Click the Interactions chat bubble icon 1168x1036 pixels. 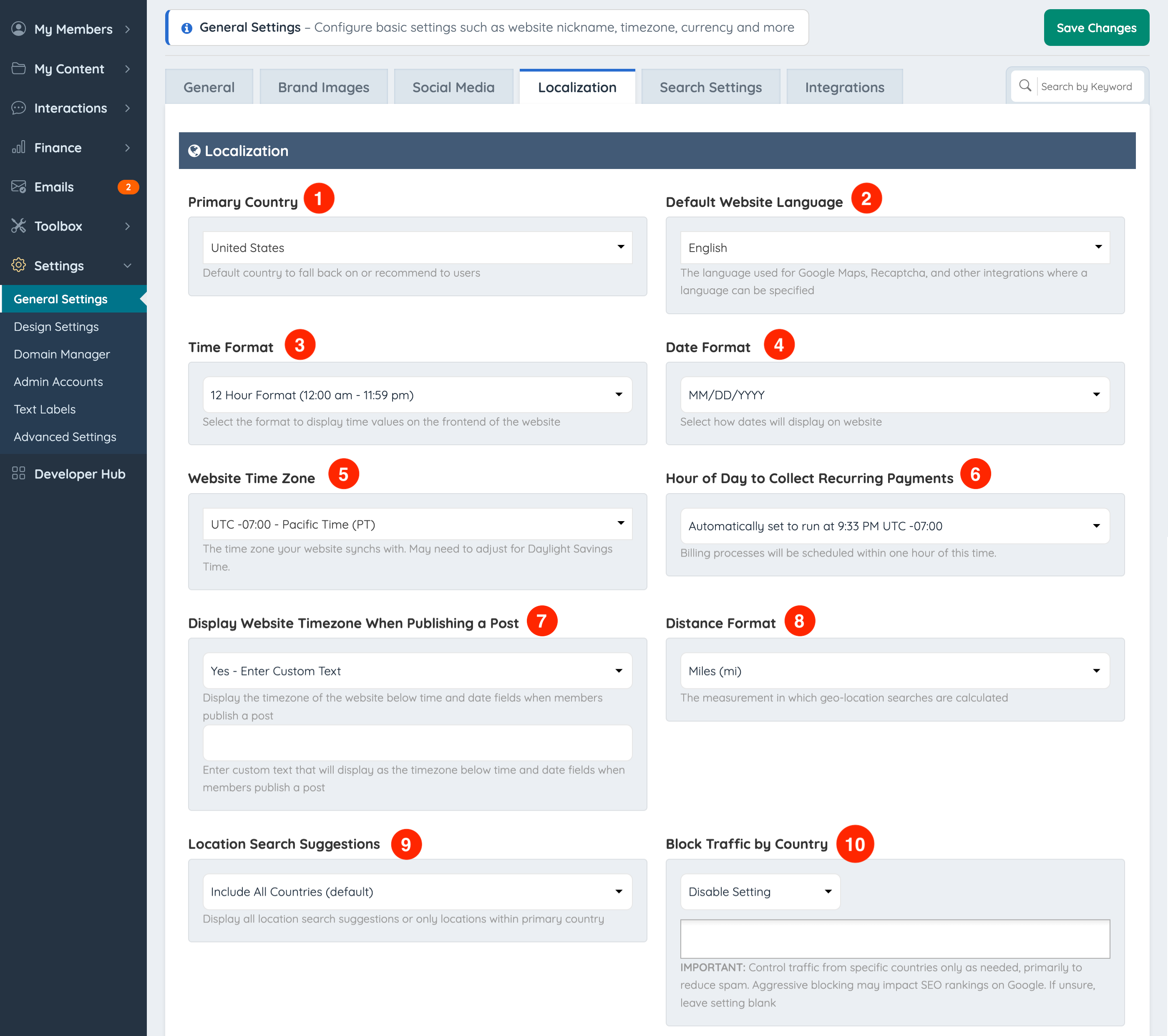18,108
